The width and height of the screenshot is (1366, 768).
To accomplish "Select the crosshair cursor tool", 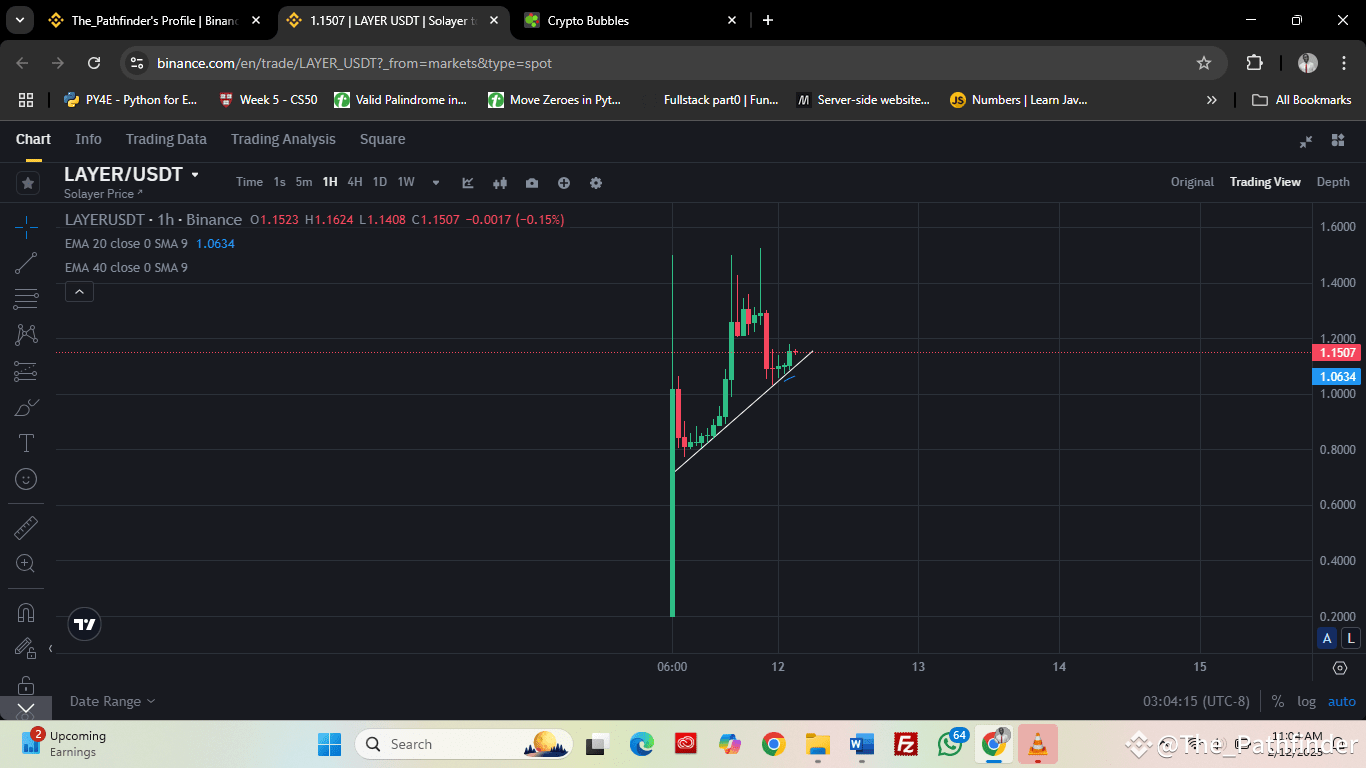I will click(26, 226).
